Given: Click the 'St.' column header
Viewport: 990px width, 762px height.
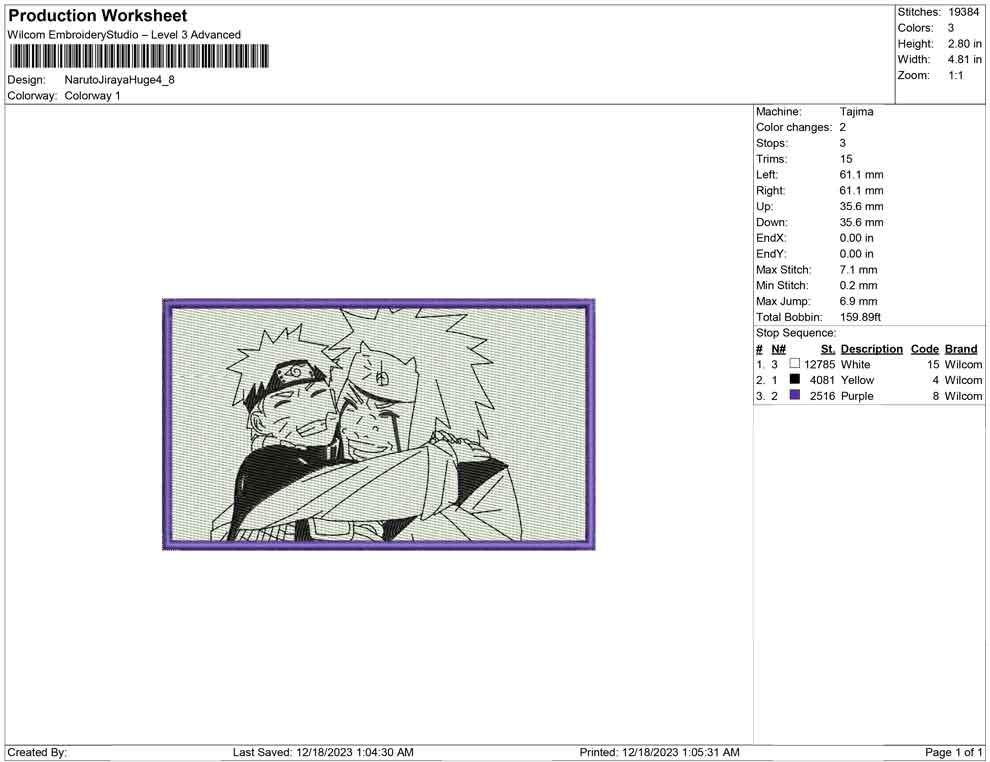Looking at the screenshot, I should [x=828, y=349].
